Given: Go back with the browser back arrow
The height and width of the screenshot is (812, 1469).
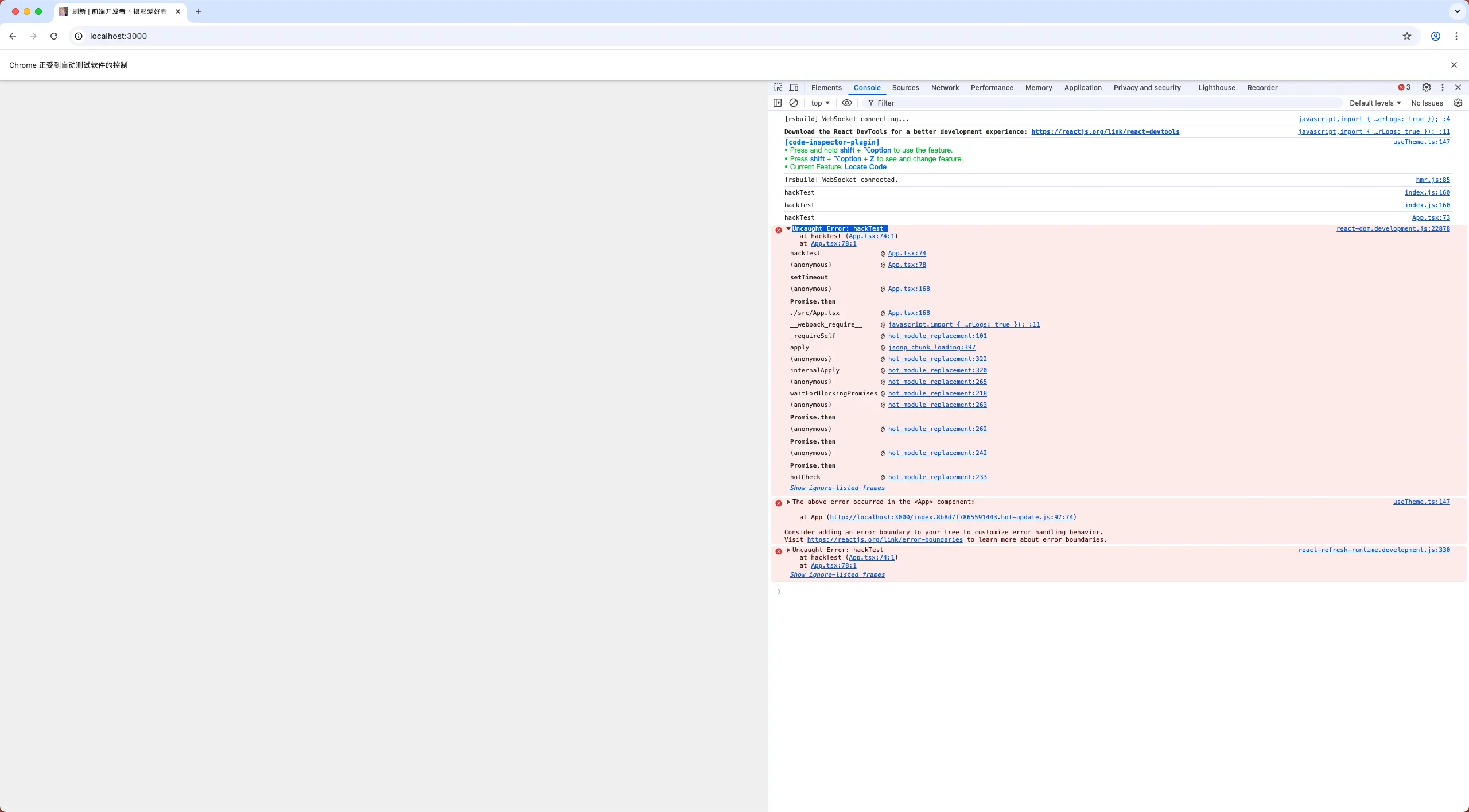Looking at the screenshot, I should pyautogui.click(x=13, y=36).
